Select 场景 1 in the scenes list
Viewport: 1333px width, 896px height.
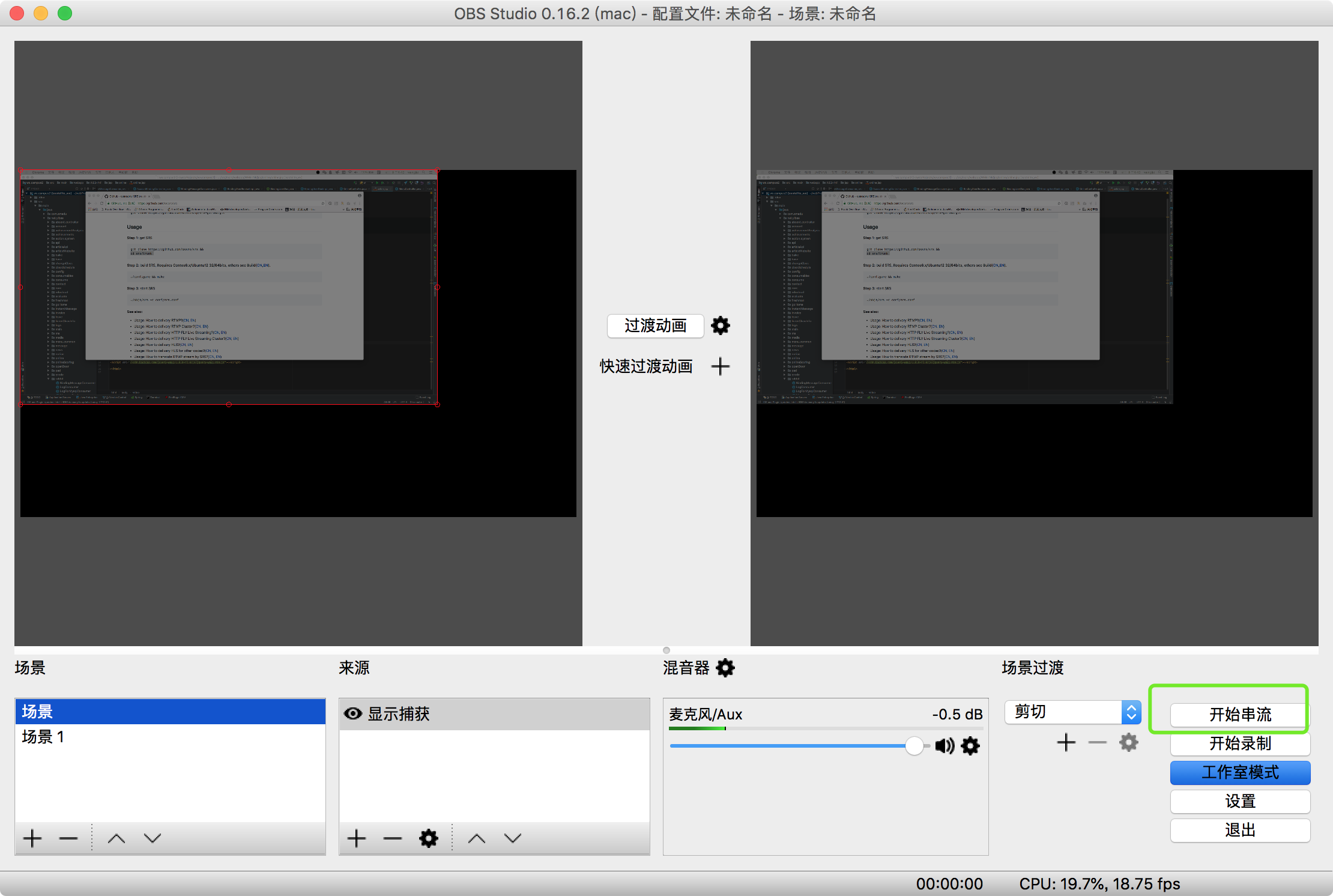pyautogui.click(x=43, y=737)
